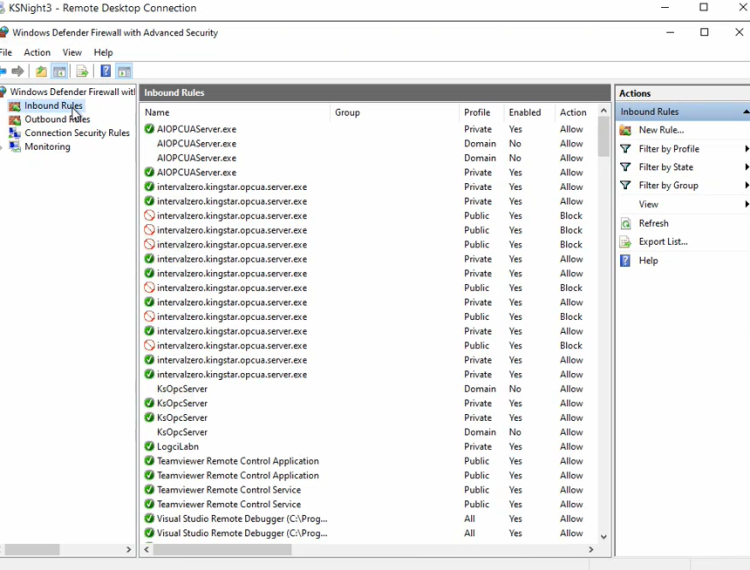
Task: Click the Refresh icon in Actions pane
Action: 625,223
